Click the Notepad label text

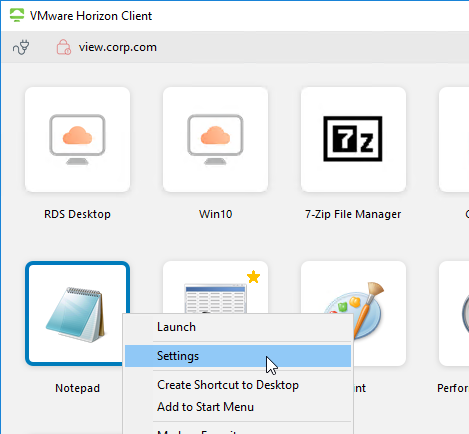[77, 388]
